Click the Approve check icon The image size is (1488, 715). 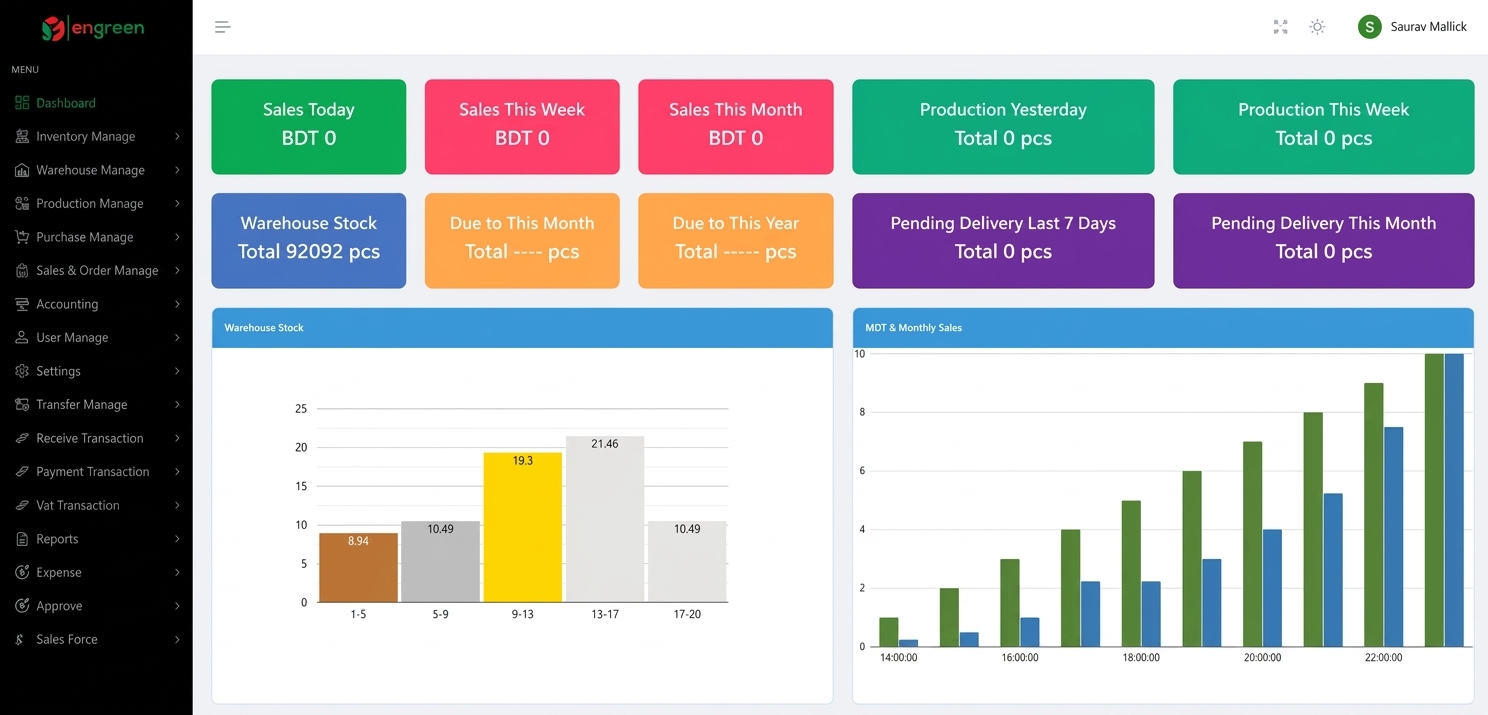click(x=22, y=606)
